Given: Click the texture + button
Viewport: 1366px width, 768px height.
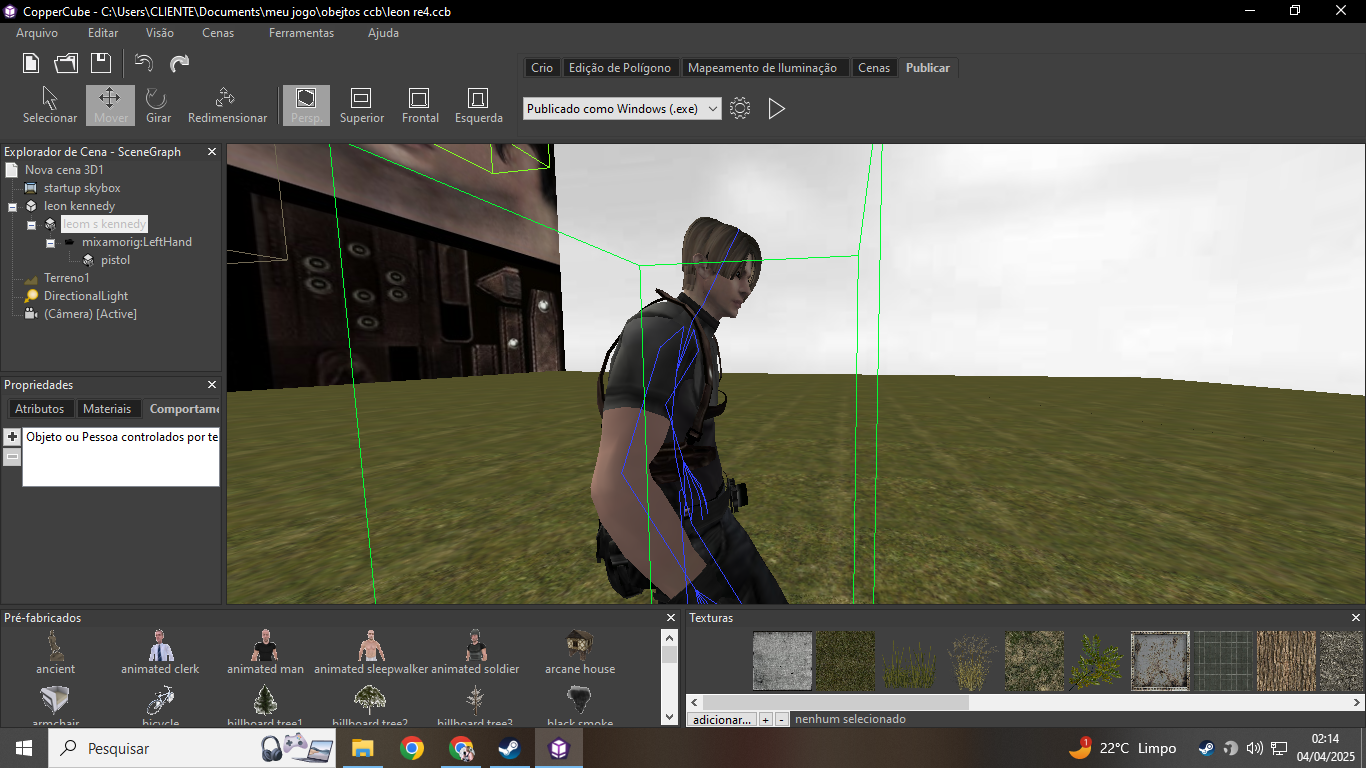Looking at the screenshot, I should pos(765,719).
